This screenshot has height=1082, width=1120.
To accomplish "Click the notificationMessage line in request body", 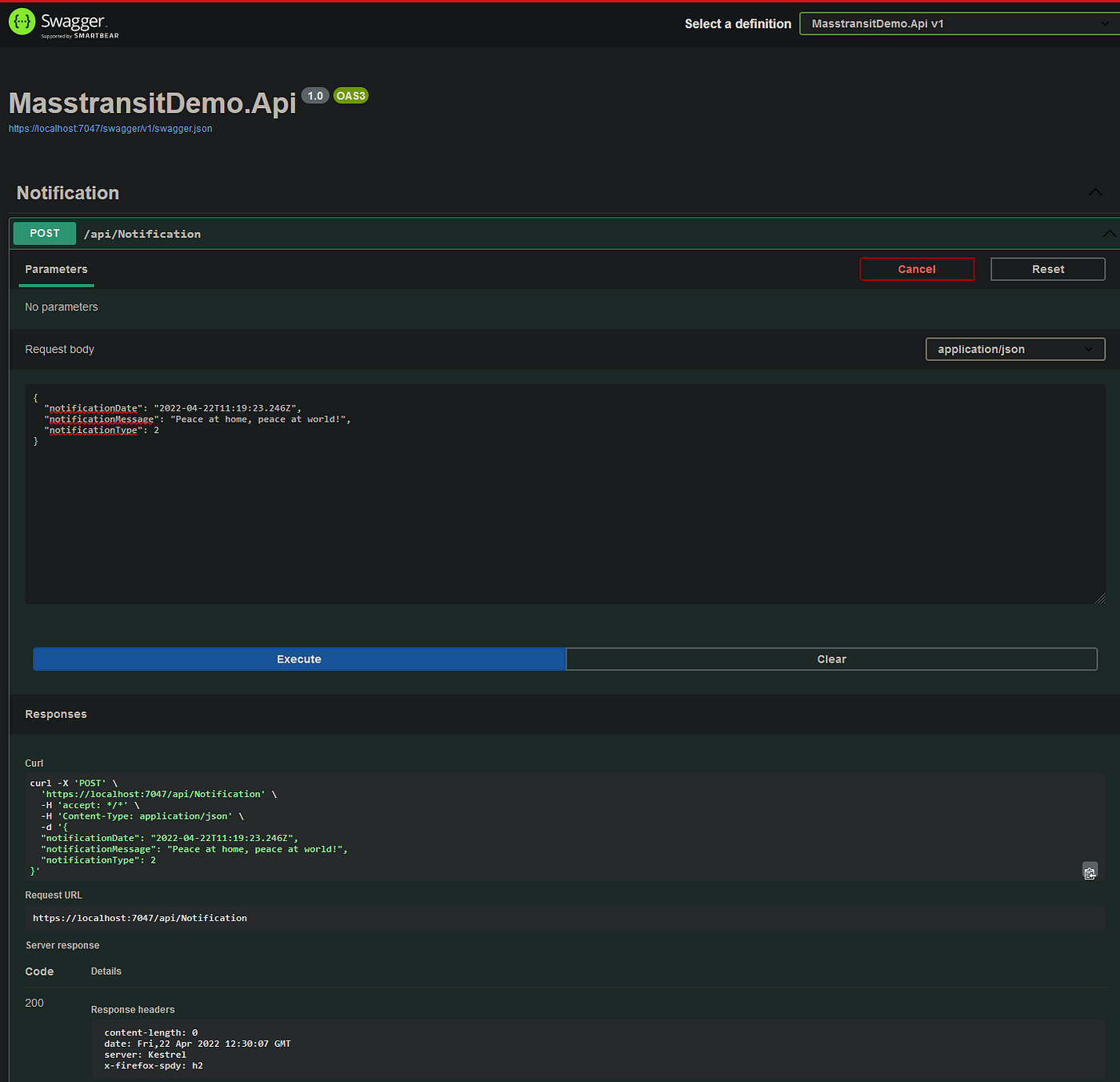I will click(x=198, y=419).
